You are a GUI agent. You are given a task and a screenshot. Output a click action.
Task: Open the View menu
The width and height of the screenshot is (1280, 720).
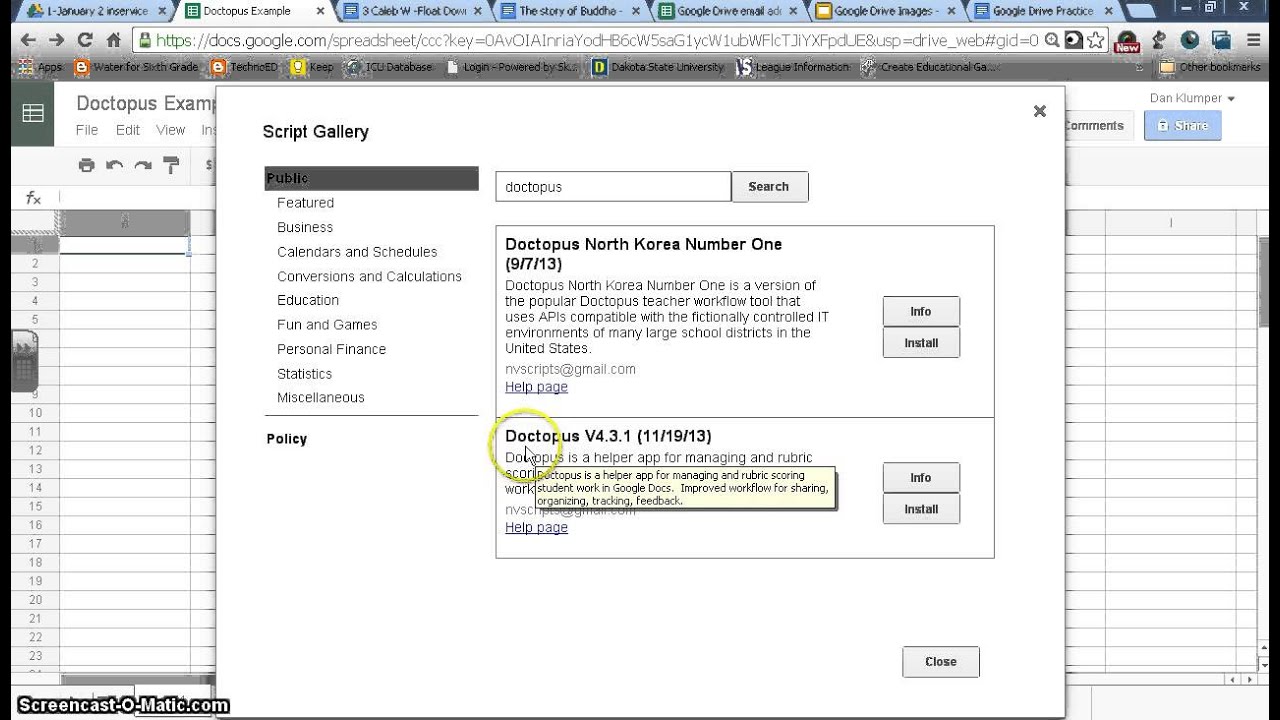170,130
